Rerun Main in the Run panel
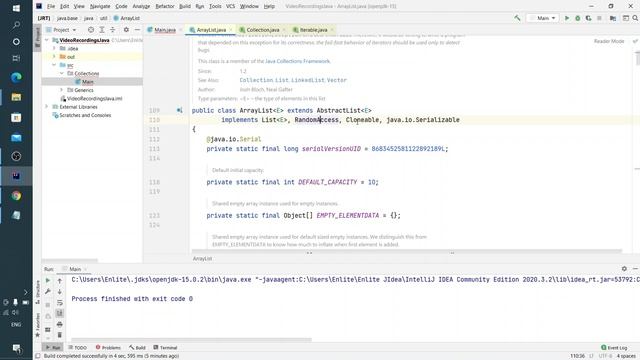Viewport: 640px width, 360px height. [48, 280]
